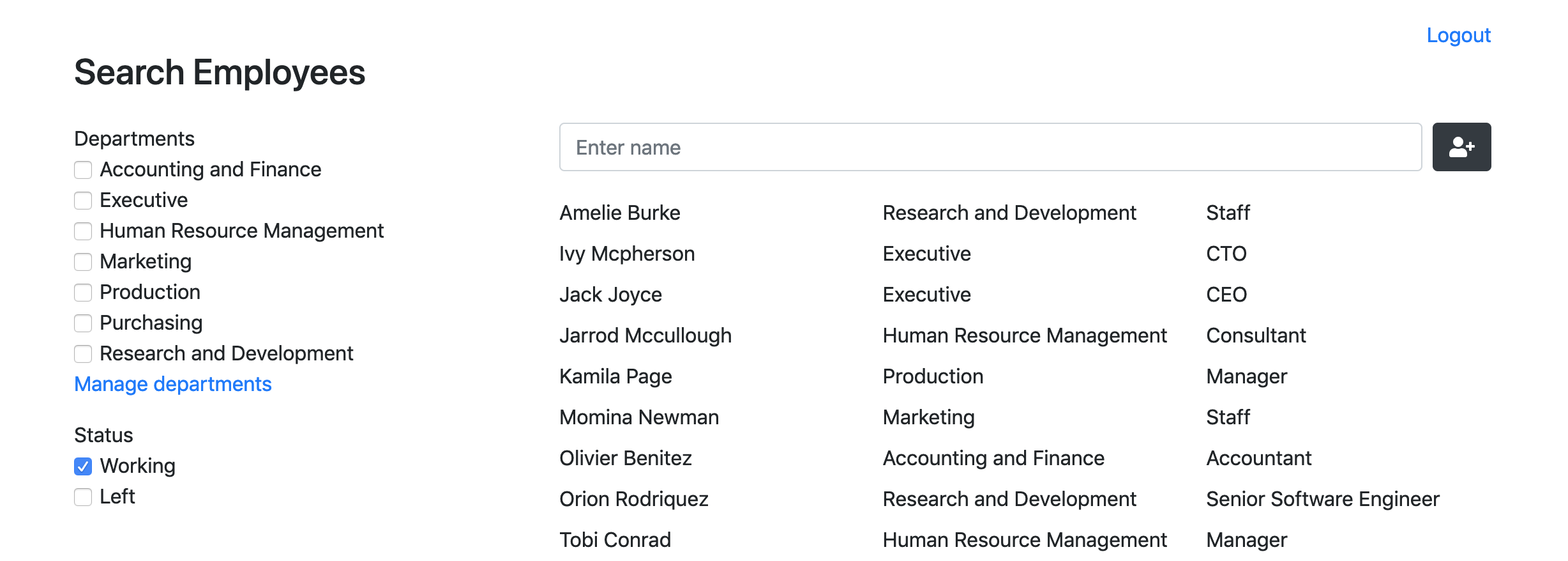Focus the Enter name search field

pos(990,147)
